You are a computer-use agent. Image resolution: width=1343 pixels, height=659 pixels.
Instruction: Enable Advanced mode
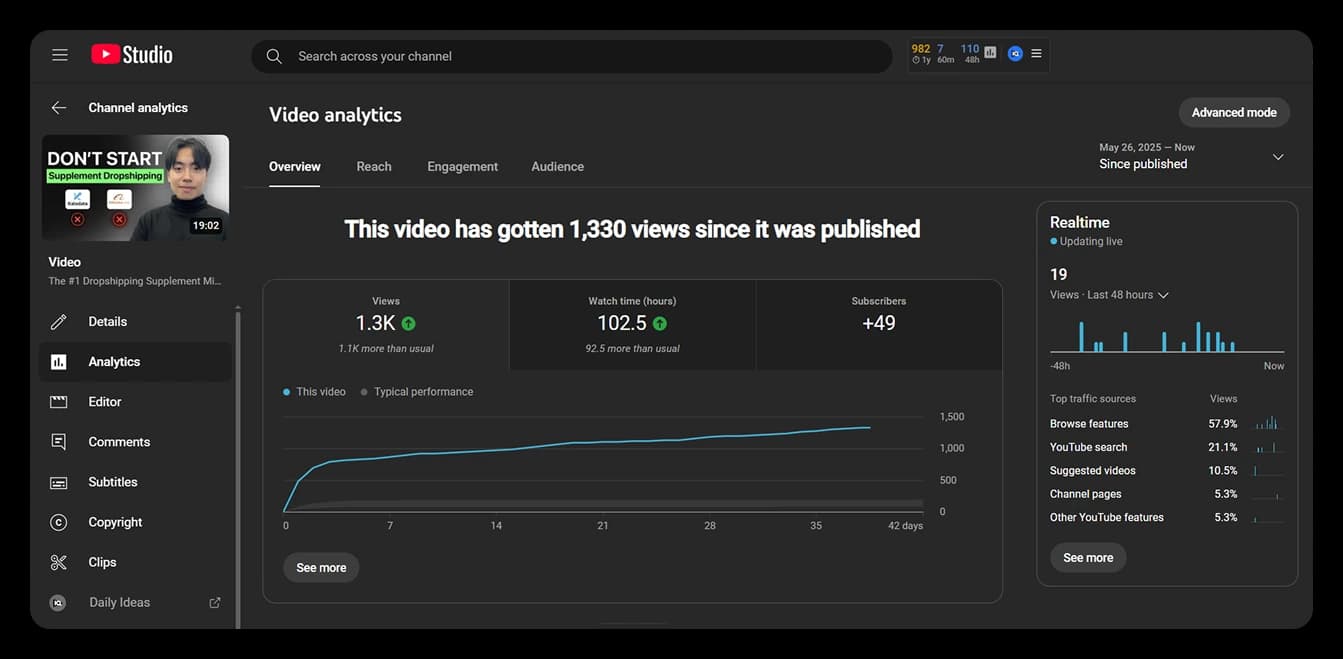click(x=1233, y=112)
